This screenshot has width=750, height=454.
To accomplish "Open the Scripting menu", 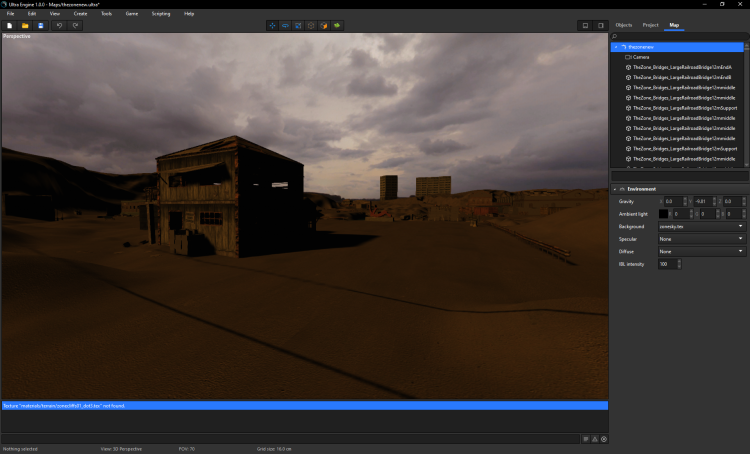I will (161, 14).
